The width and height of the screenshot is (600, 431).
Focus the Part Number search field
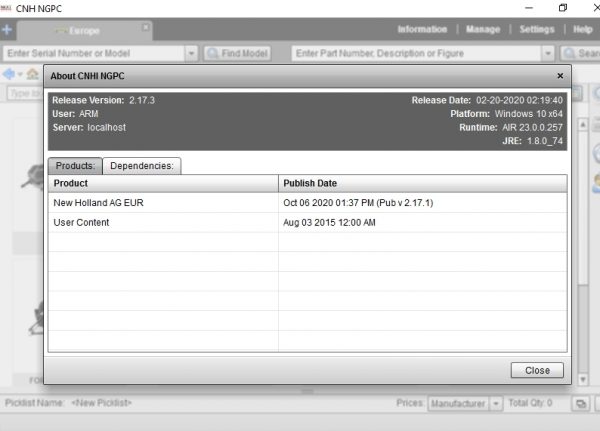[x=416, y=53]
